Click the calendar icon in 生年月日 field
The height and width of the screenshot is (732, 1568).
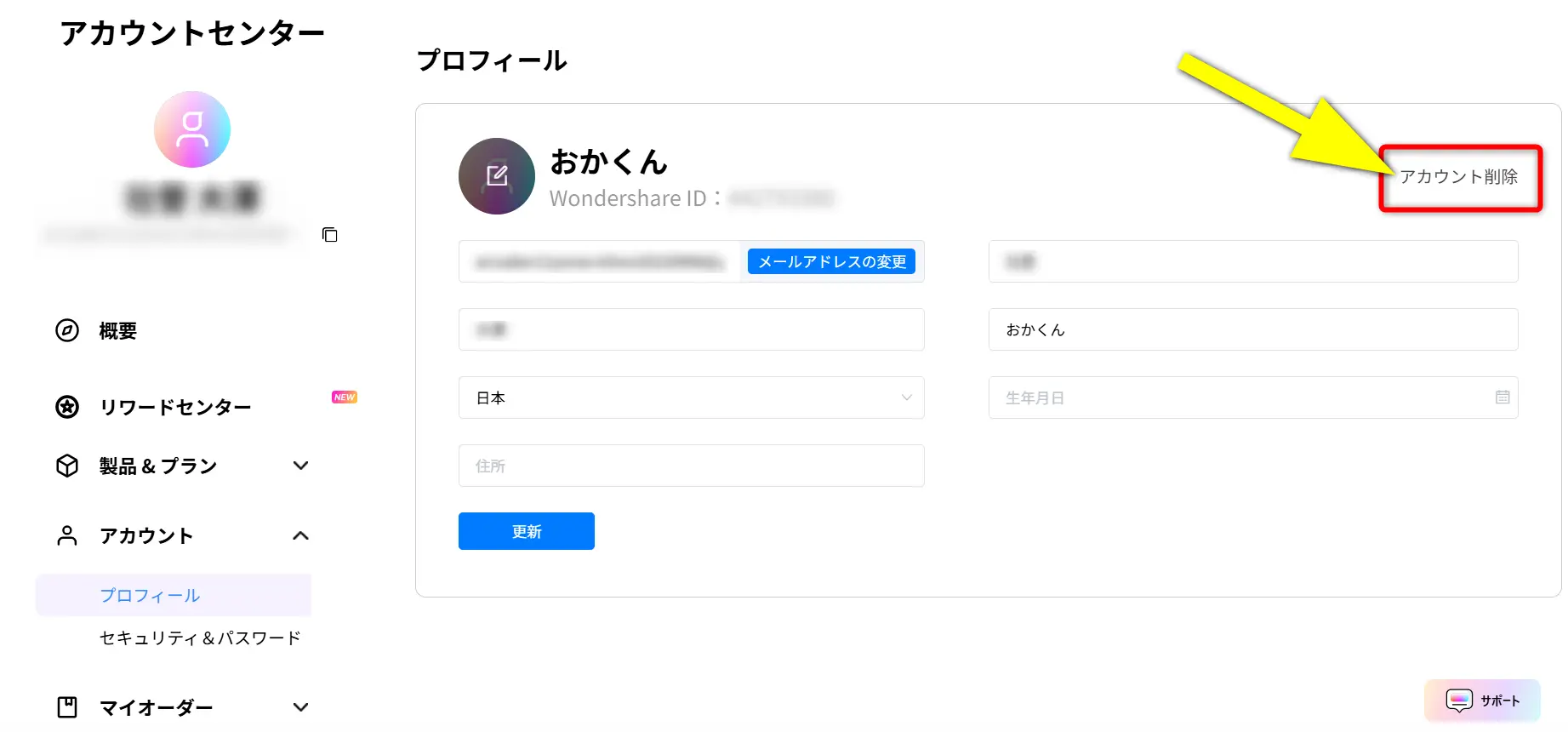pos(1502,397)
